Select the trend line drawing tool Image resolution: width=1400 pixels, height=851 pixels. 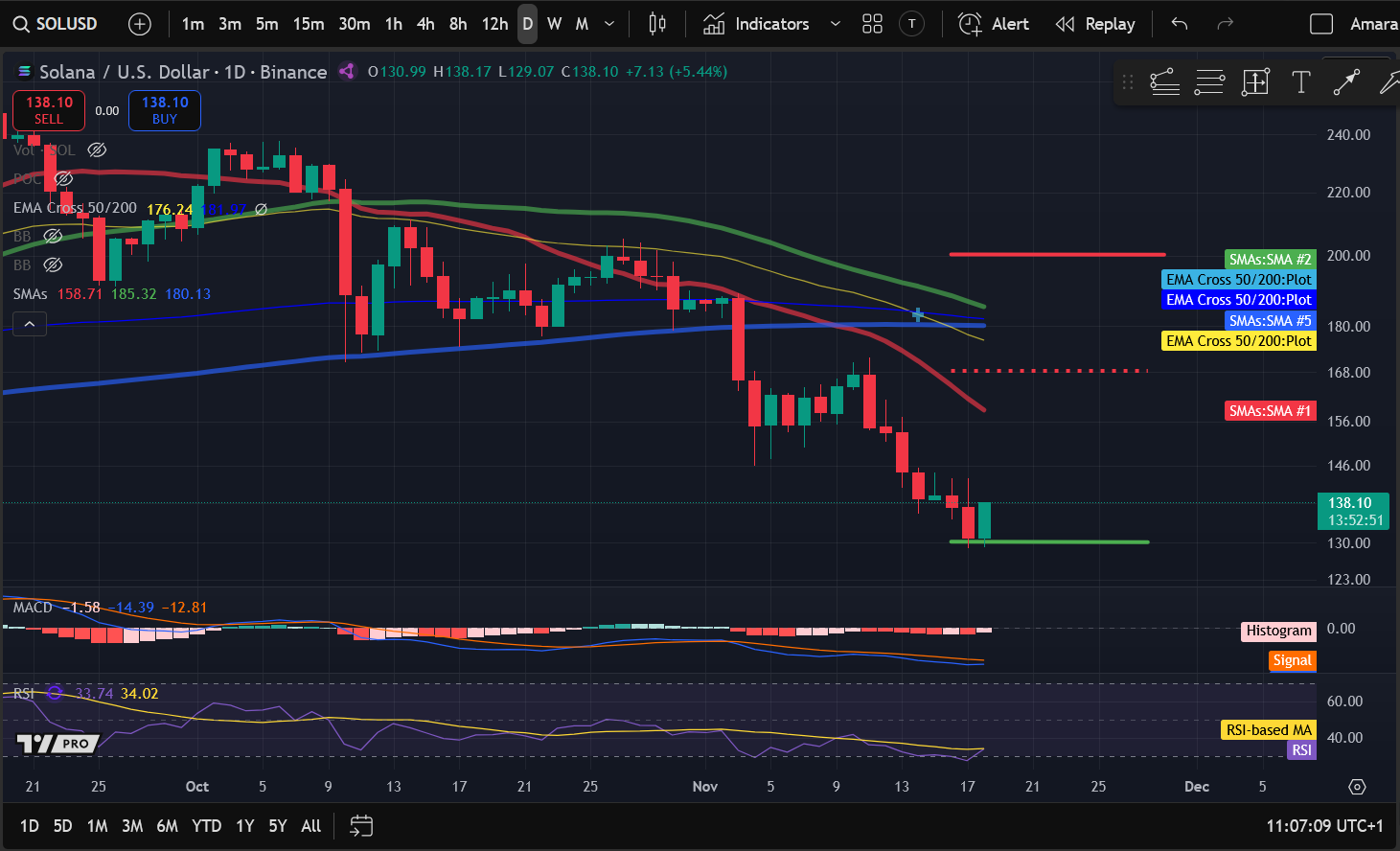click(x=1164, y=82)
